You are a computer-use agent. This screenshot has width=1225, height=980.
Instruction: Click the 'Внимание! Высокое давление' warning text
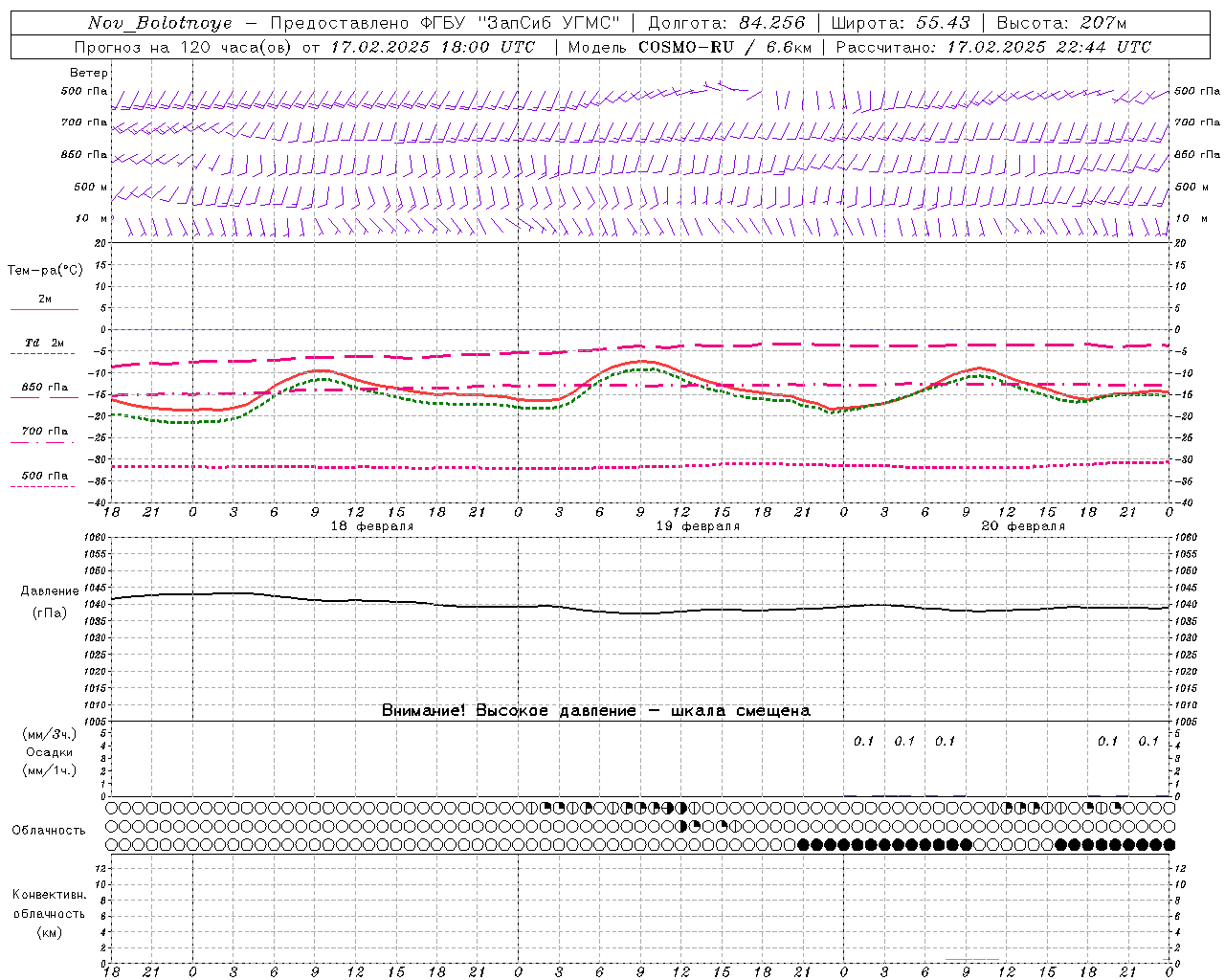tap(508, 710)
